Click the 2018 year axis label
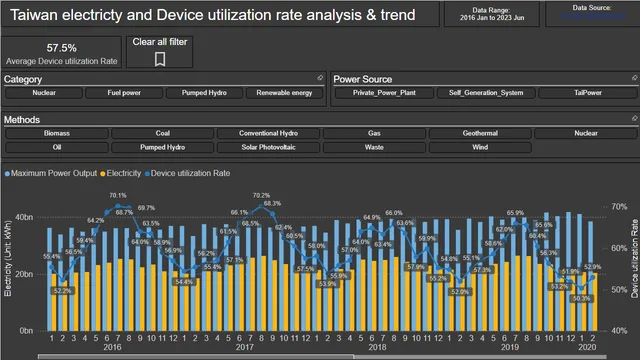 pyautogui.click(x=377, y=347)
